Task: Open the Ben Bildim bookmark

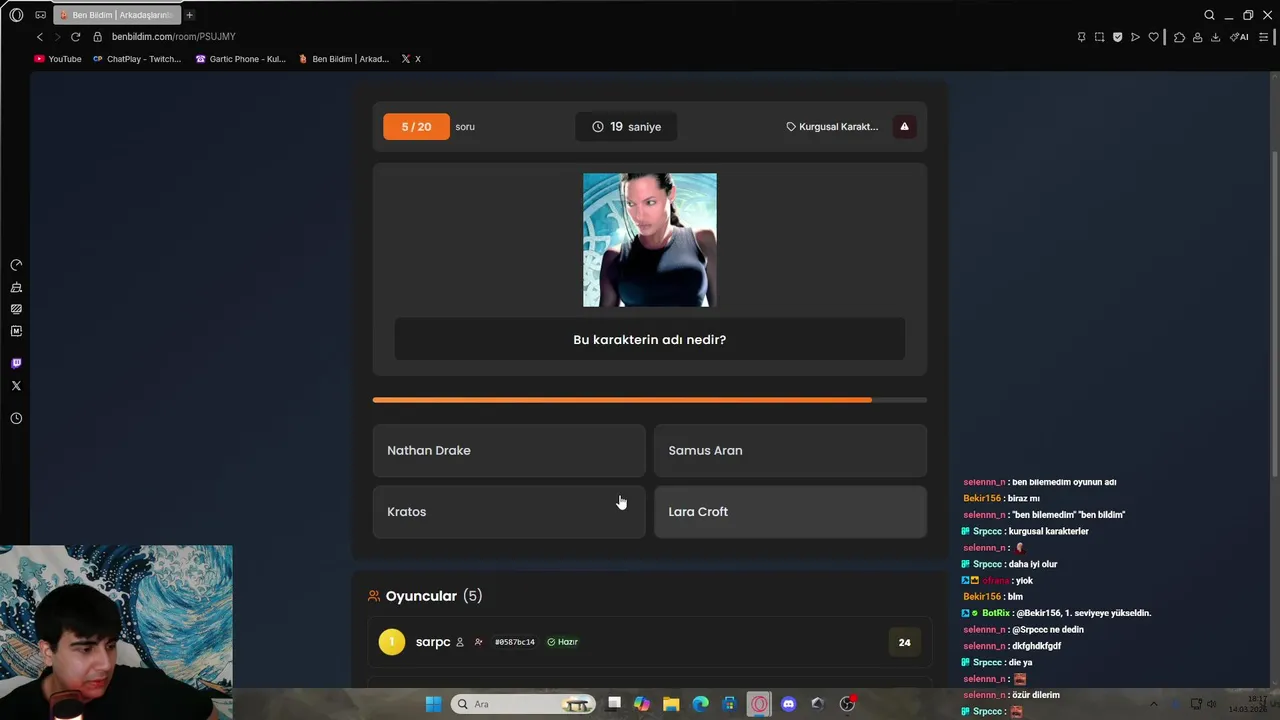Action: (x=344, y=59)
